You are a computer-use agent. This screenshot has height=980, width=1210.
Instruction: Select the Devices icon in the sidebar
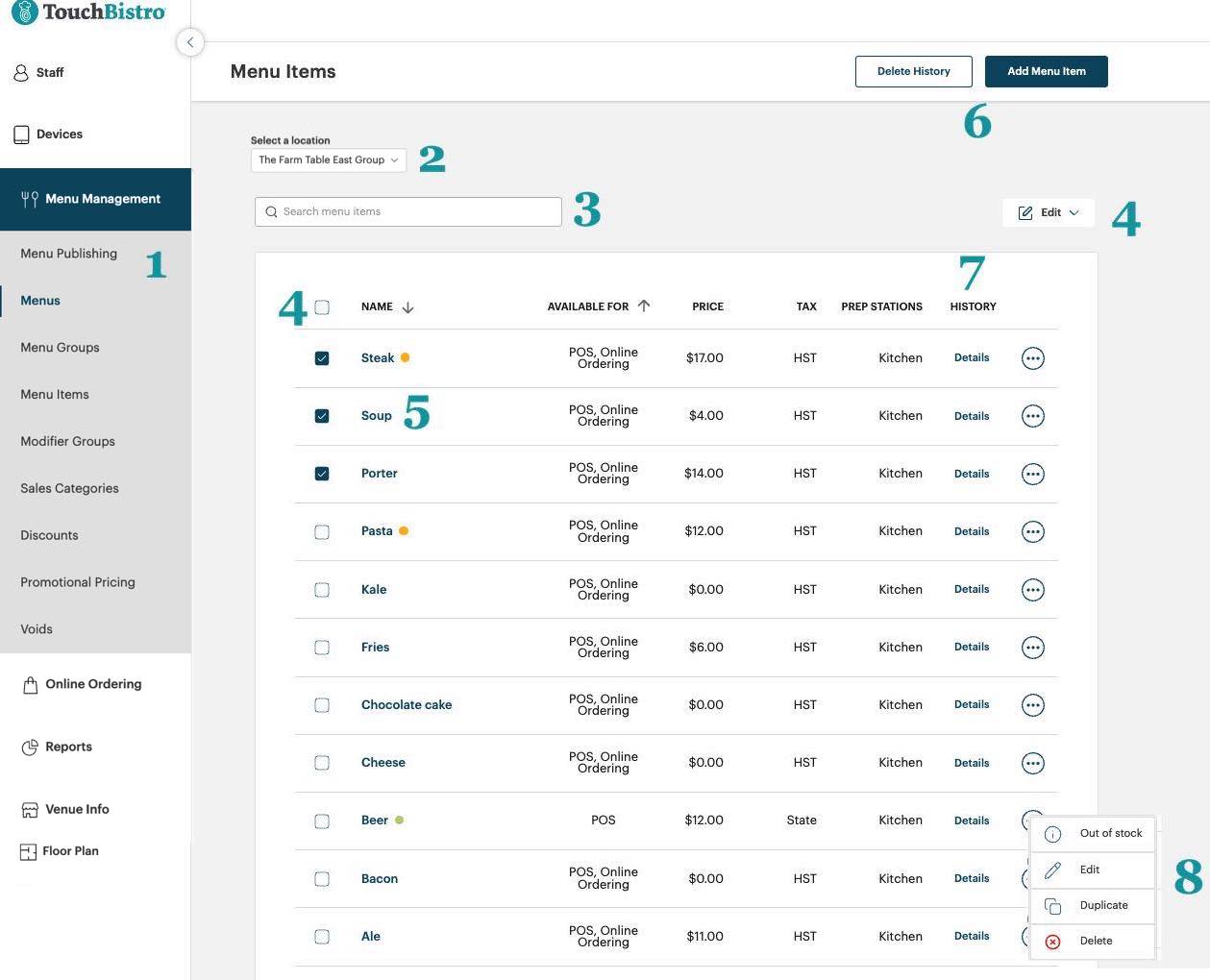22,134
